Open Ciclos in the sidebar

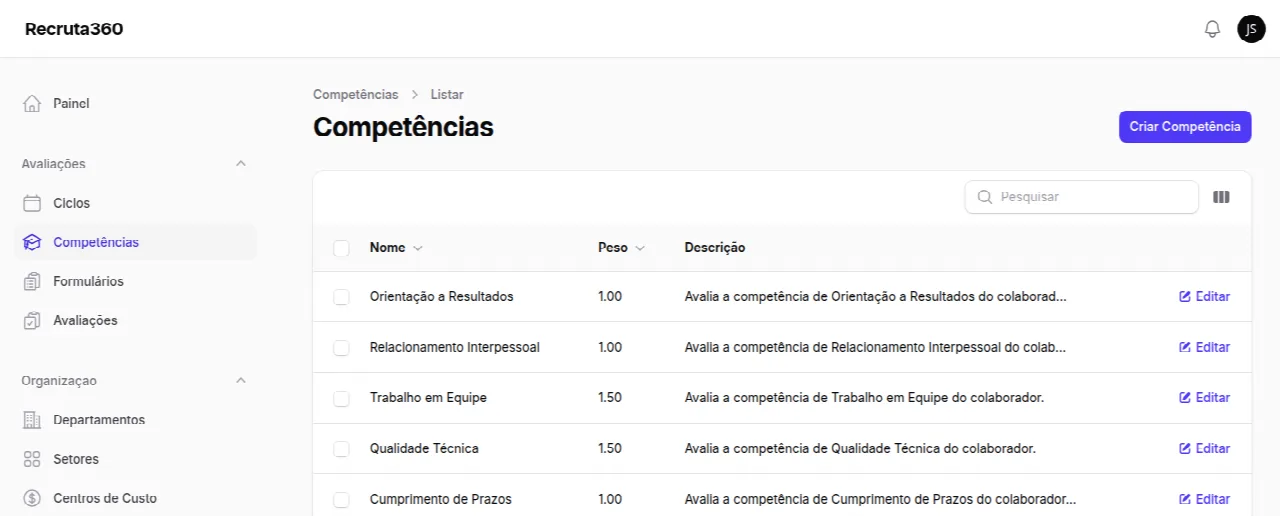[135, 203]
